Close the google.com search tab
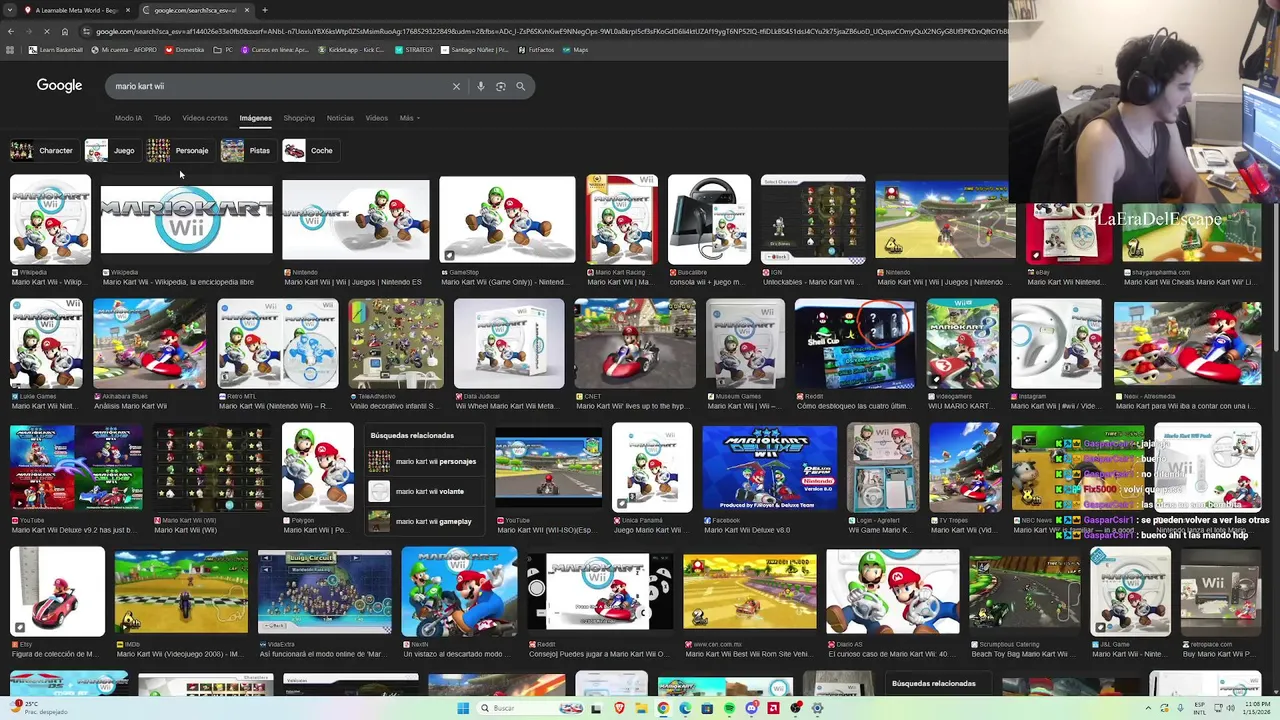Viewport: 1280px width, 720px height. (247, 10)
